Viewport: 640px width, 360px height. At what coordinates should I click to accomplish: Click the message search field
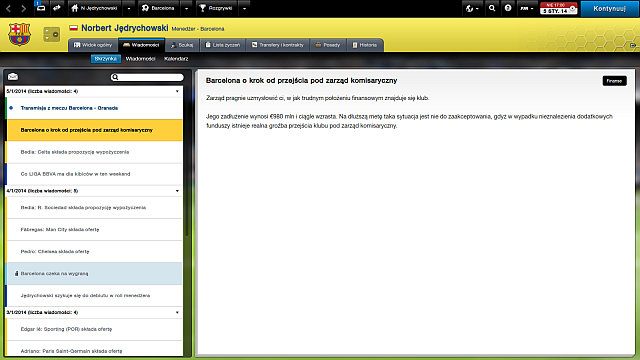pyautogui.click(x=147, y=77)
